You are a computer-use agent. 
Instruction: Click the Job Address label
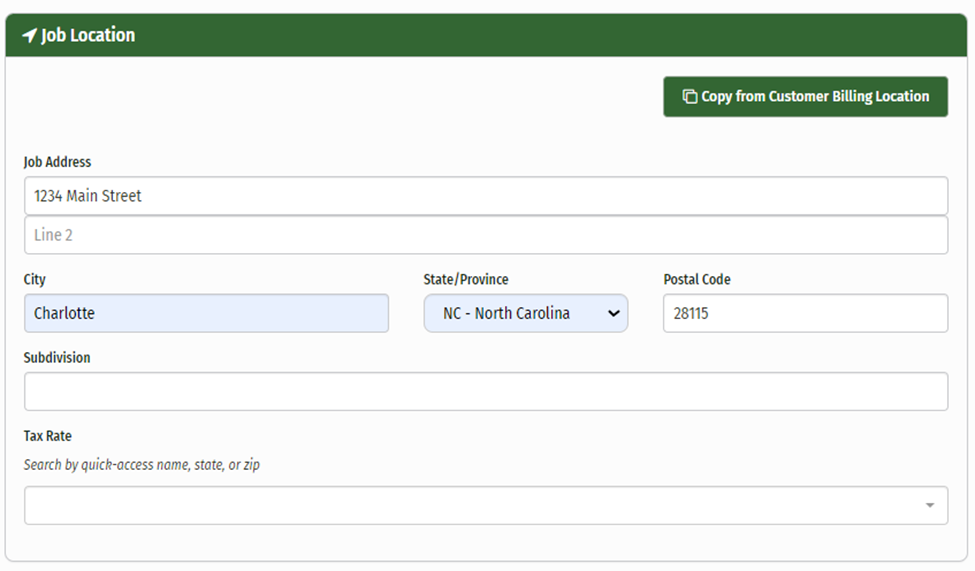(57, 162)
